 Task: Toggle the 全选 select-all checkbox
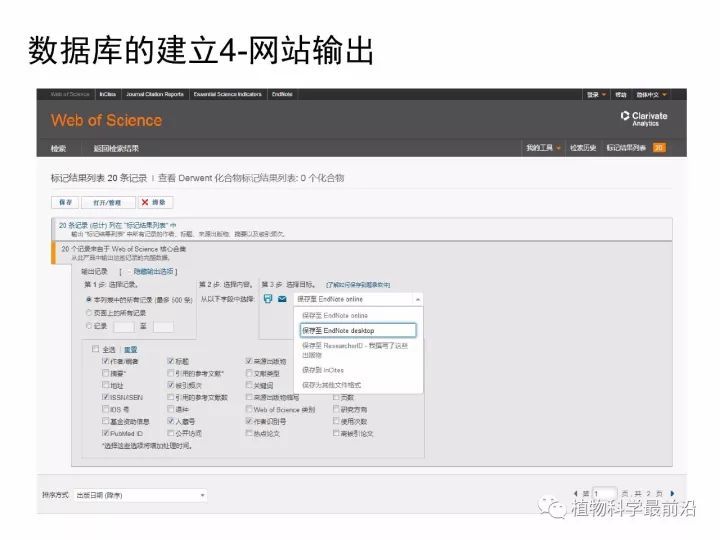[x=95, y=349]
